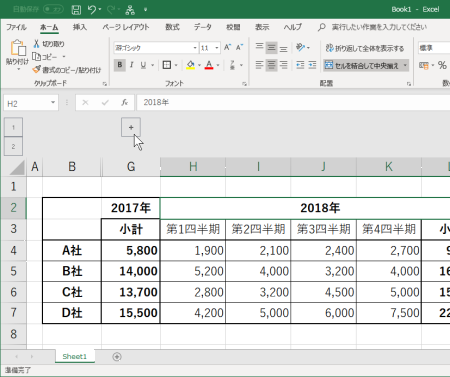The image size is (450, 377).
Task: Toggle セルを結合して中央揃え merge button
Action: tap(362, 65)
